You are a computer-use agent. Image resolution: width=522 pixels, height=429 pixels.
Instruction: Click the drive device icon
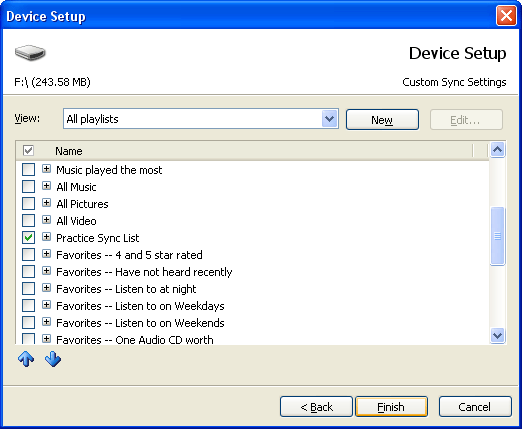click(x=30, y=53)
